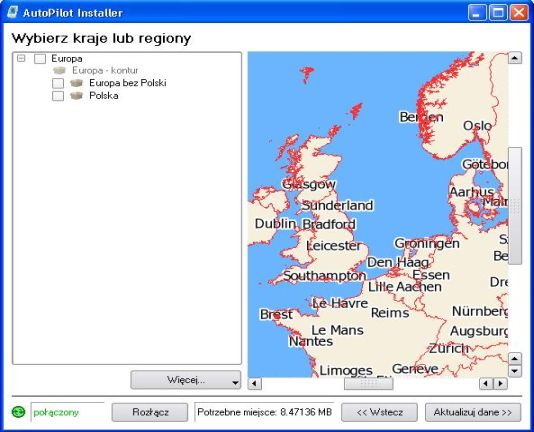Click the Potrzebne miejsce size field
This screenshot has width=534, height=432.
264,412
